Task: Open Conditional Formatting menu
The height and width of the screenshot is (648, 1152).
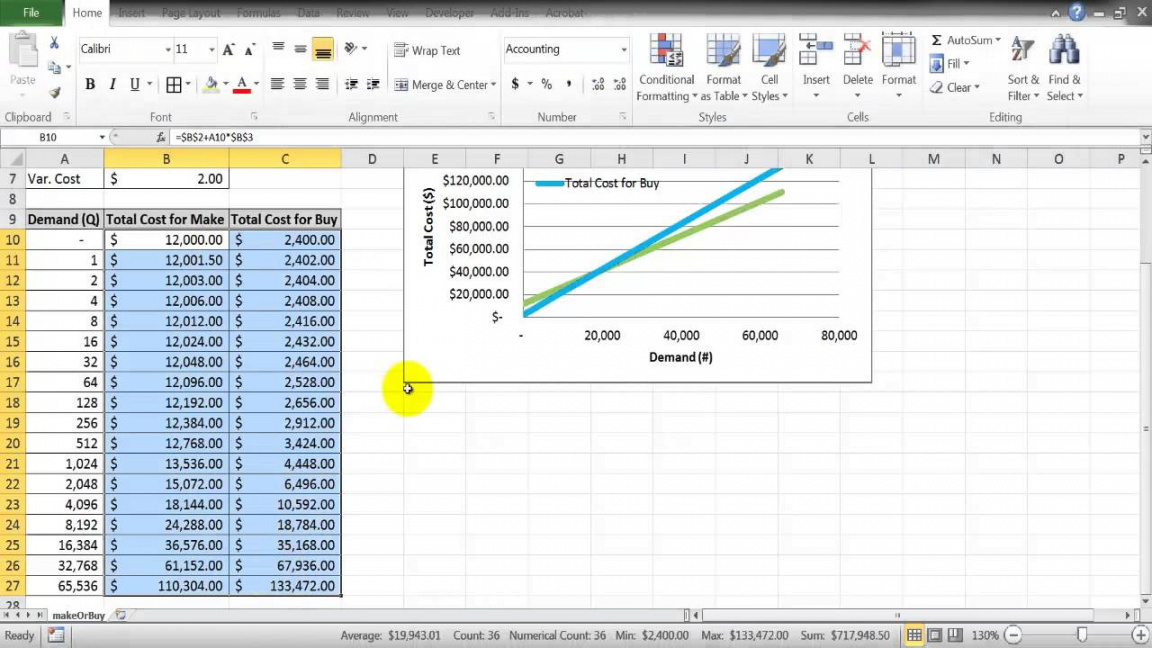Action: coord(666,68)
